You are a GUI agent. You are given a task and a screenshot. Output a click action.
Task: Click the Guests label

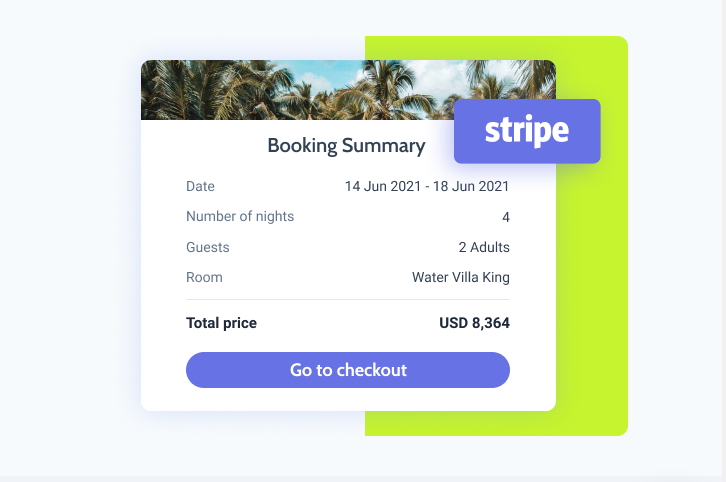pos(208,247)
